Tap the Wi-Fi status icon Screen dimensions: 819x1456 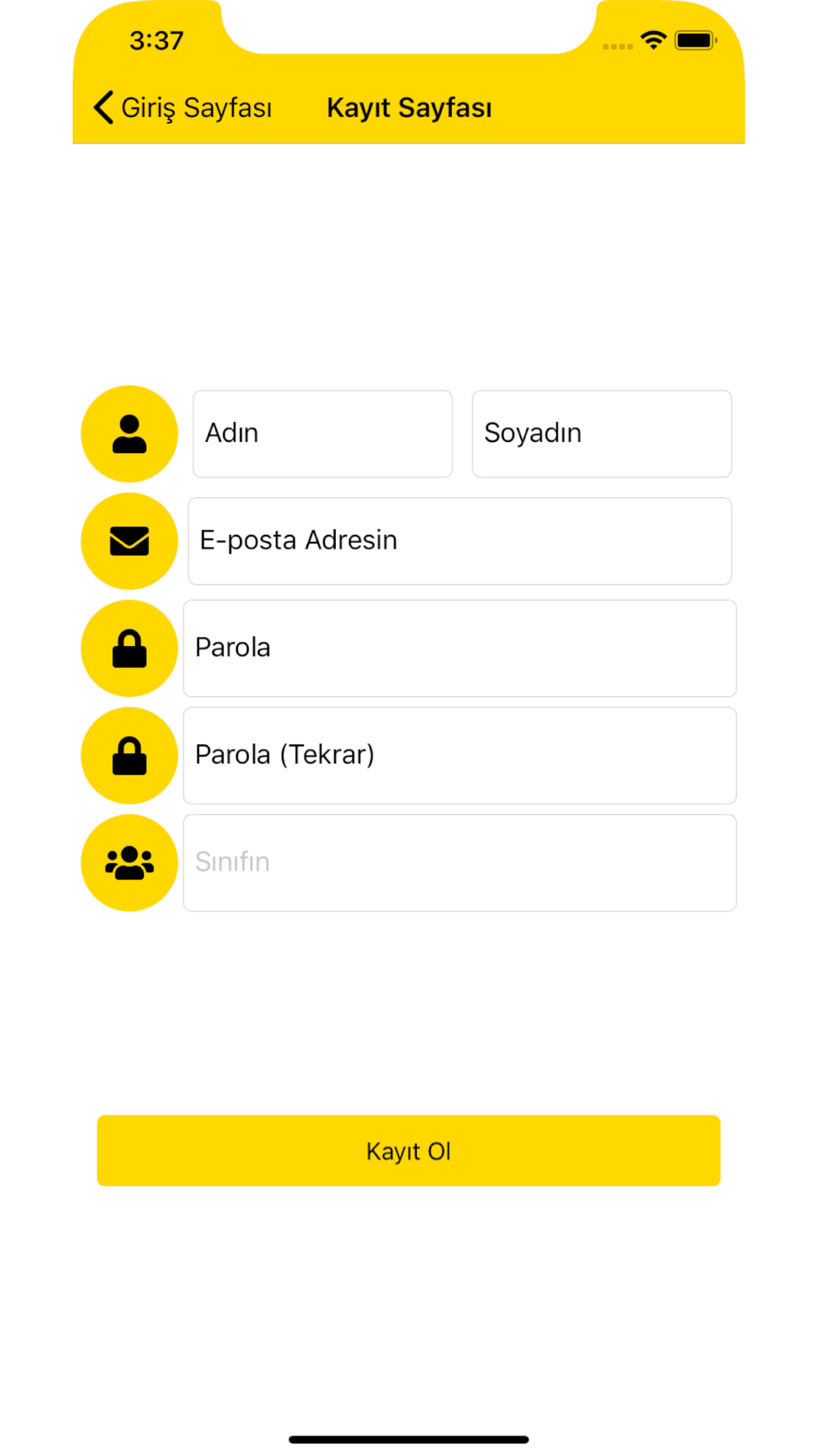click(654, 40)
